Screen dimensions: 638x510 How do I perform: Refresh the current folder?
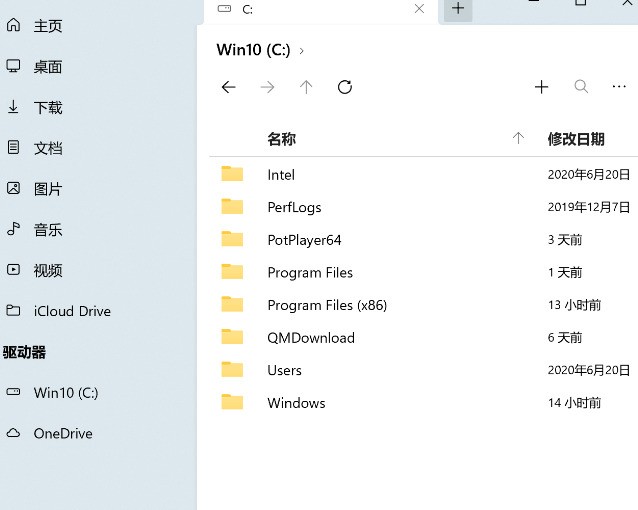pos(345,87)
